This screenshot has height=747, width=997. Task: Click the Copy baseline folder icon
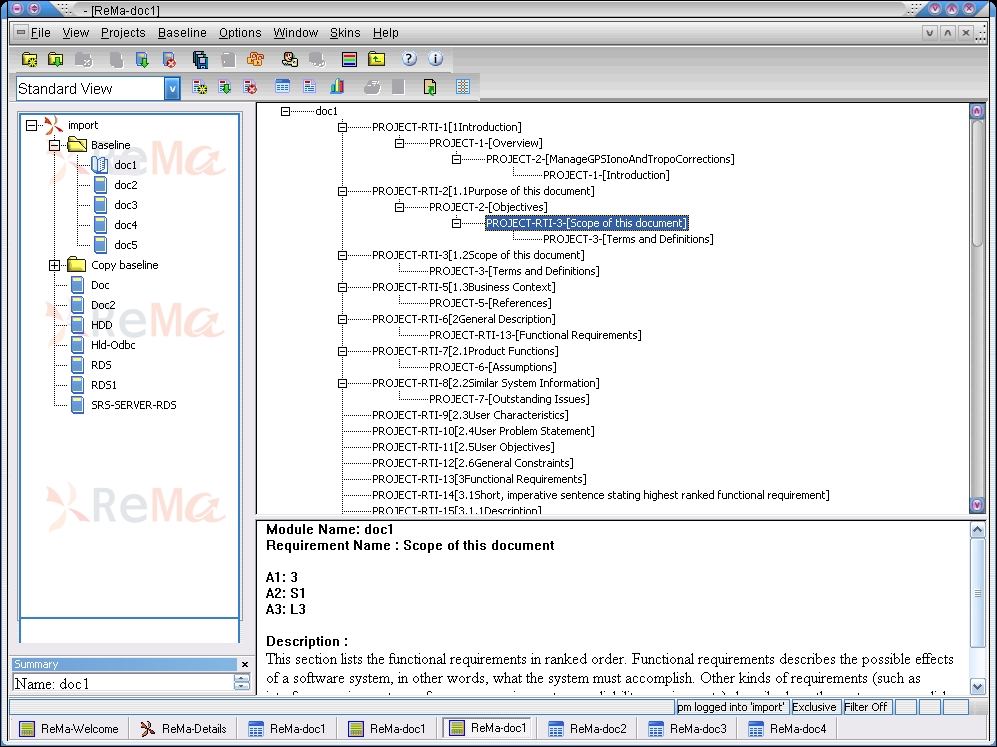77,264
